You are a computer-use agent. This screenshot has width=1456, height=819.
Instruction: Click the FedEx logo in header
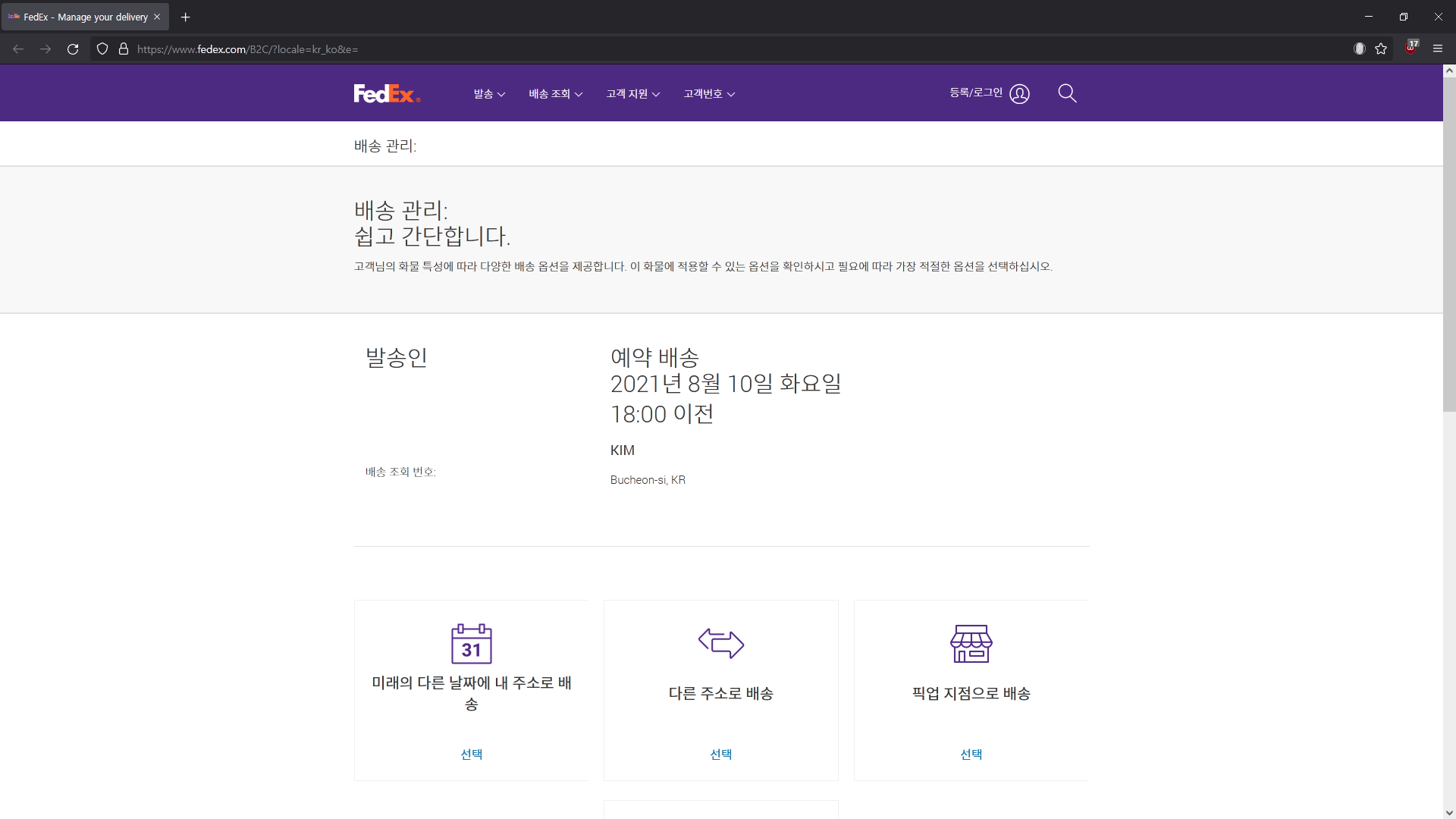click(386, 93)
